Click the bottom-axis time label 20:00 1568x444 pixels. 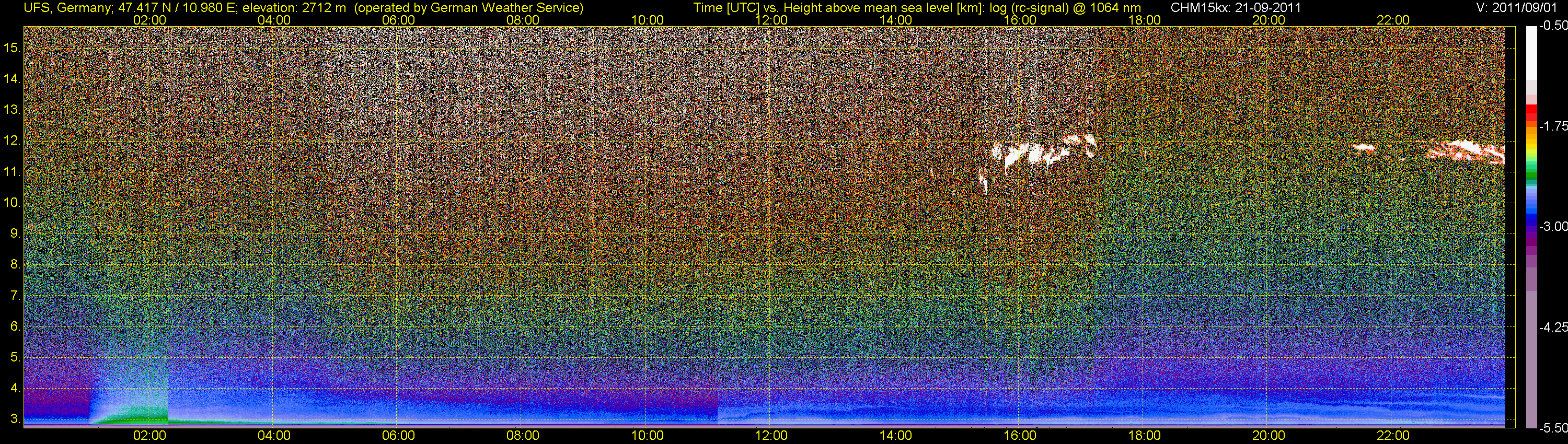coord(1269,436)
